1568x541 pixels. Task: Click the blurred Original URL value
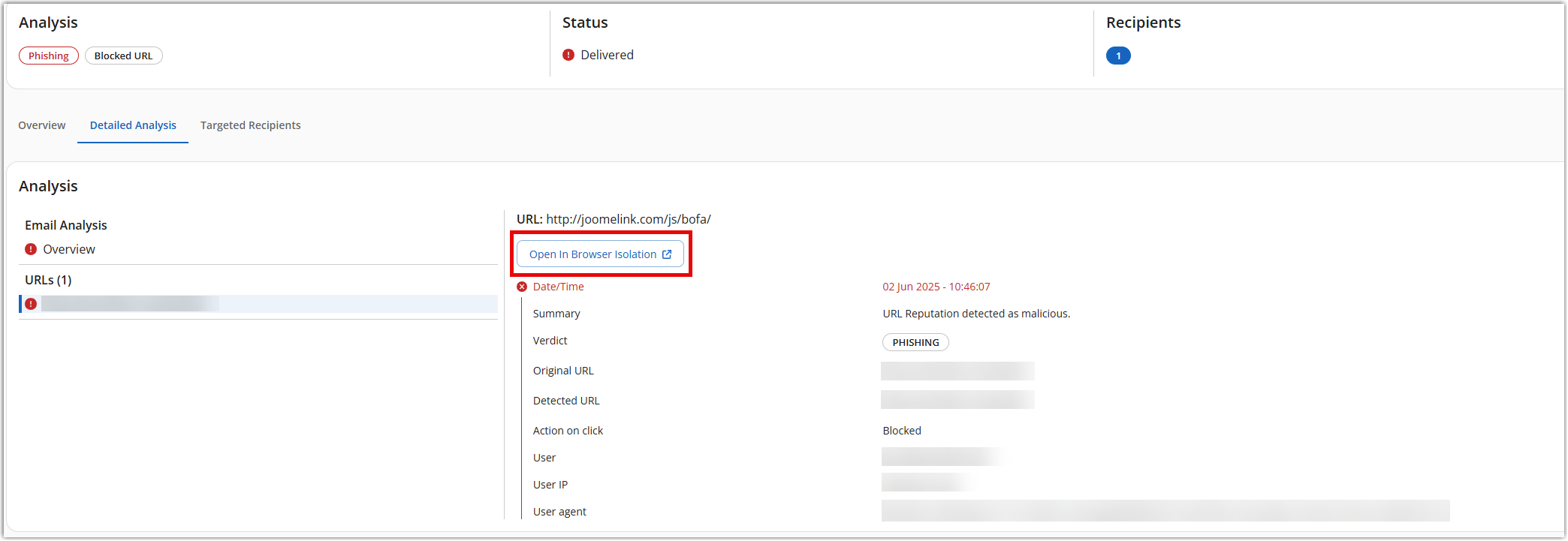click(x=957, y=371)
